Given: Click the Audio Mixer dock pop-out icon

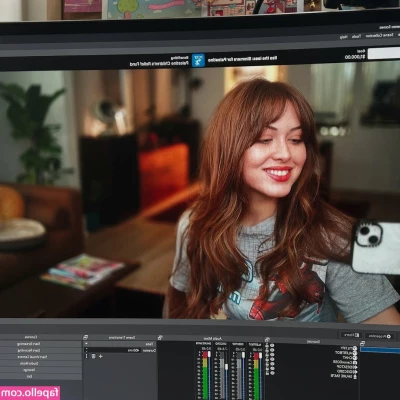Looking at the screenshot, I should [160, 338].
